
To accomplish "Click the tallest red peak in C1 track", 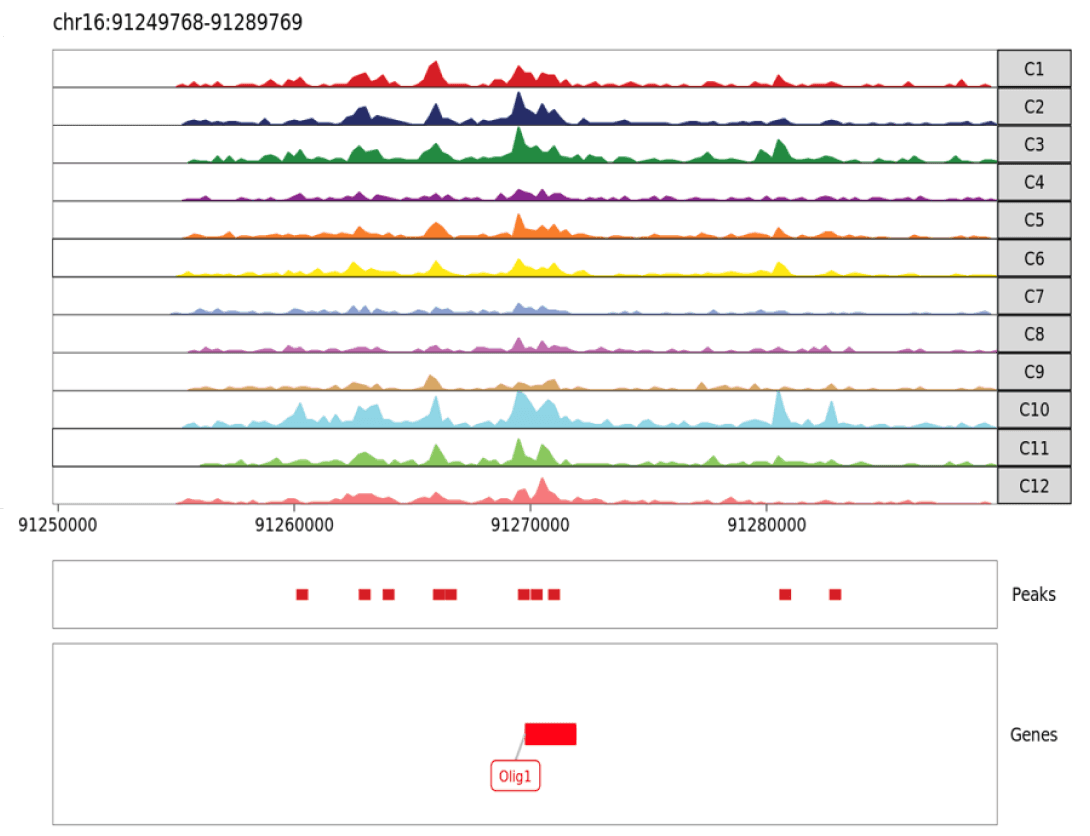I will (433, 74).
